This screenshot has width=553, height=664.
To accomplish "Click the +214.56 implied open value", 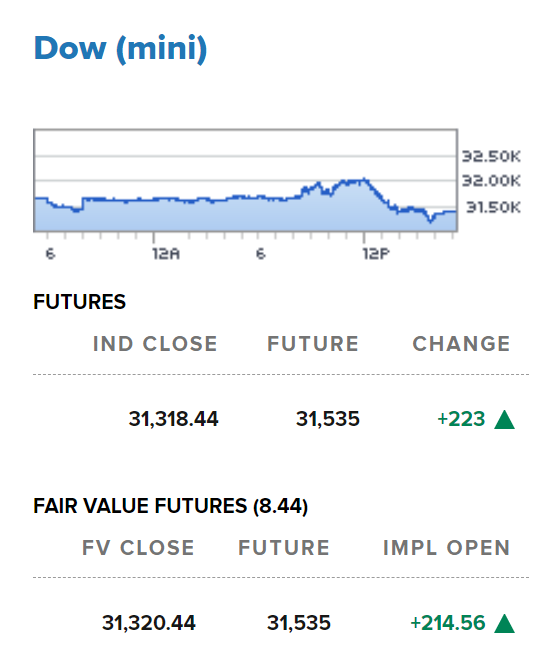I will click(x=448, y=623).
